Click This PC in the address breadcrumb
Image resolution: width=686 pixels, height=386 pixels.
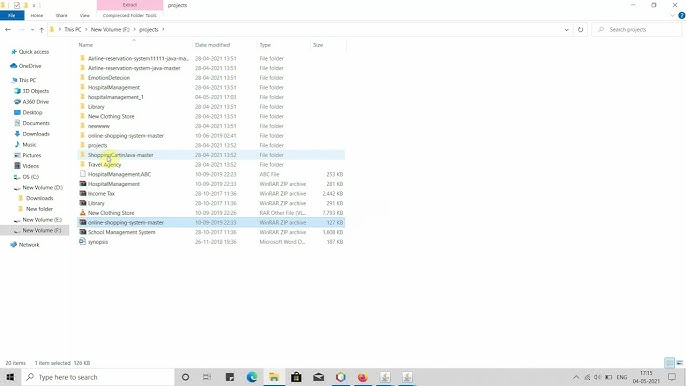point(73,30)
